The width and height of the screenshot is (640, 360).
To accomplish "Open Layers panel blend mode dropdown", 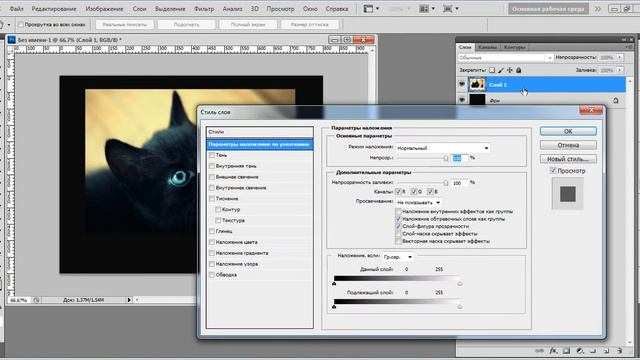I will coord(505,58).
